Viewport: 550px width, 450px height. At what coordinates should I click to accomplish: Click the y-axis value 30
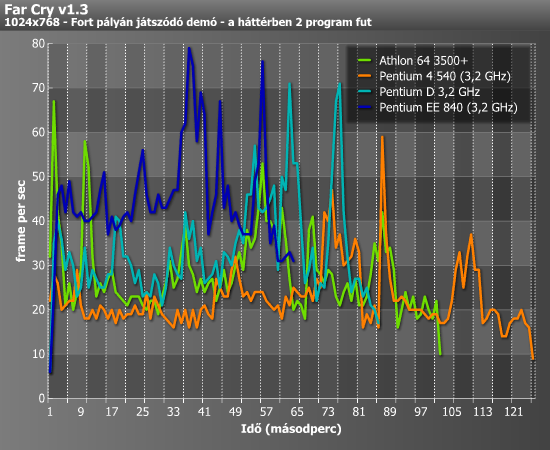tap(38, 266)
